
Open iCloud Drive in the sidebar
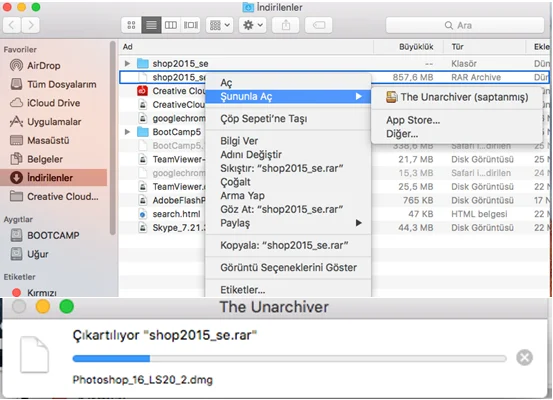45,103
